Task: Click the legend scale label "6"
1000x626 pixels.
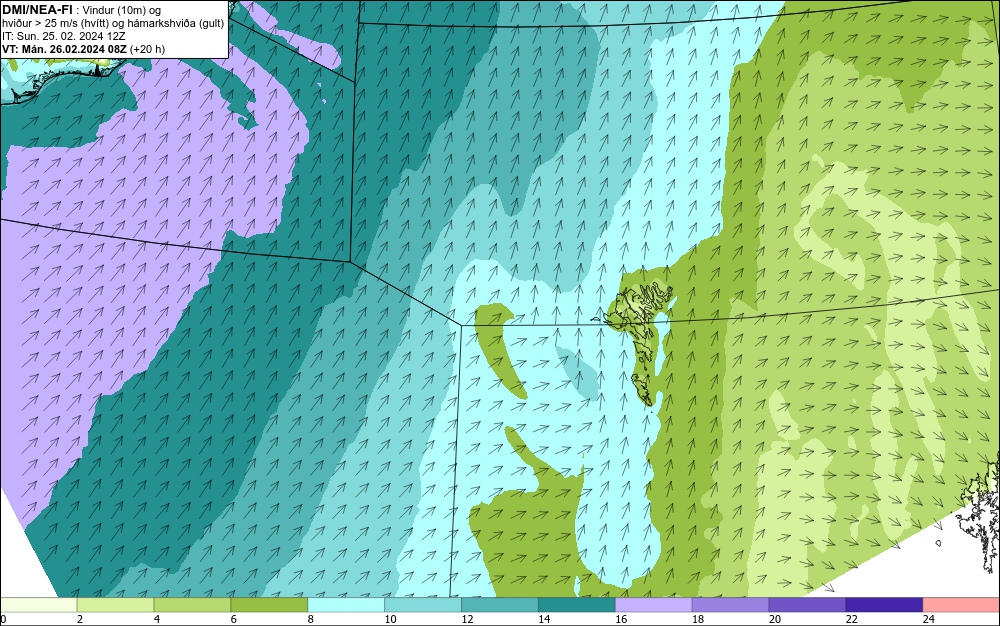Action: point(234,619)
